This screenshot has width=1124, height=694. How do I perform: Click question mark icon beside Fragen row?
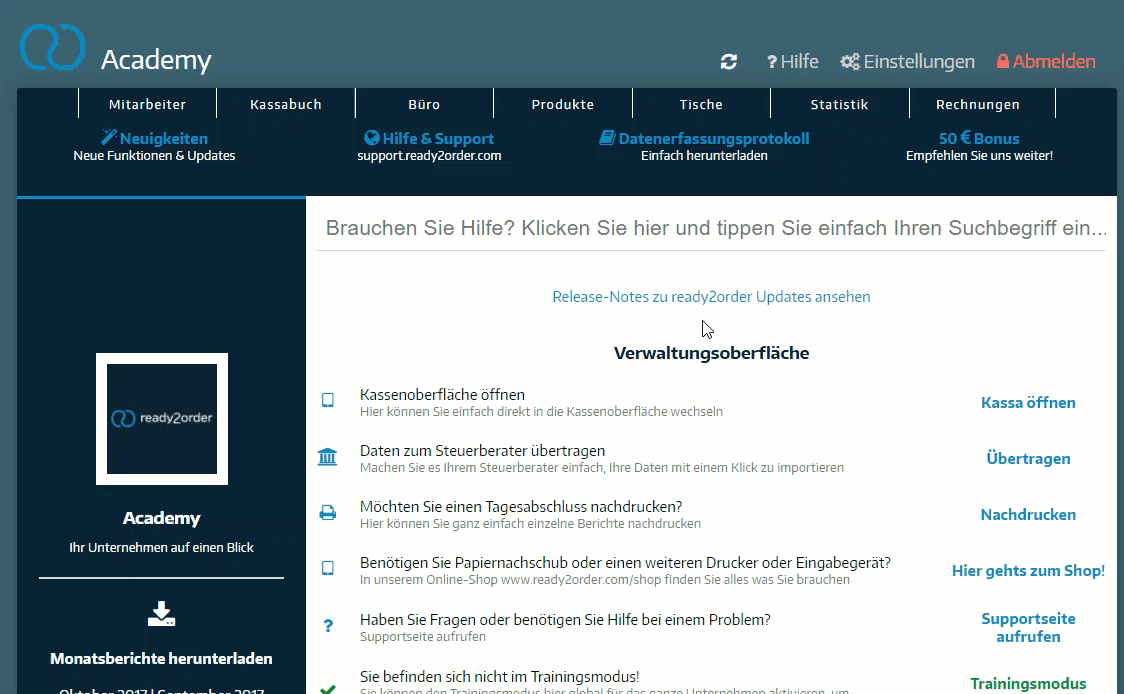click(x=328, y=626)
